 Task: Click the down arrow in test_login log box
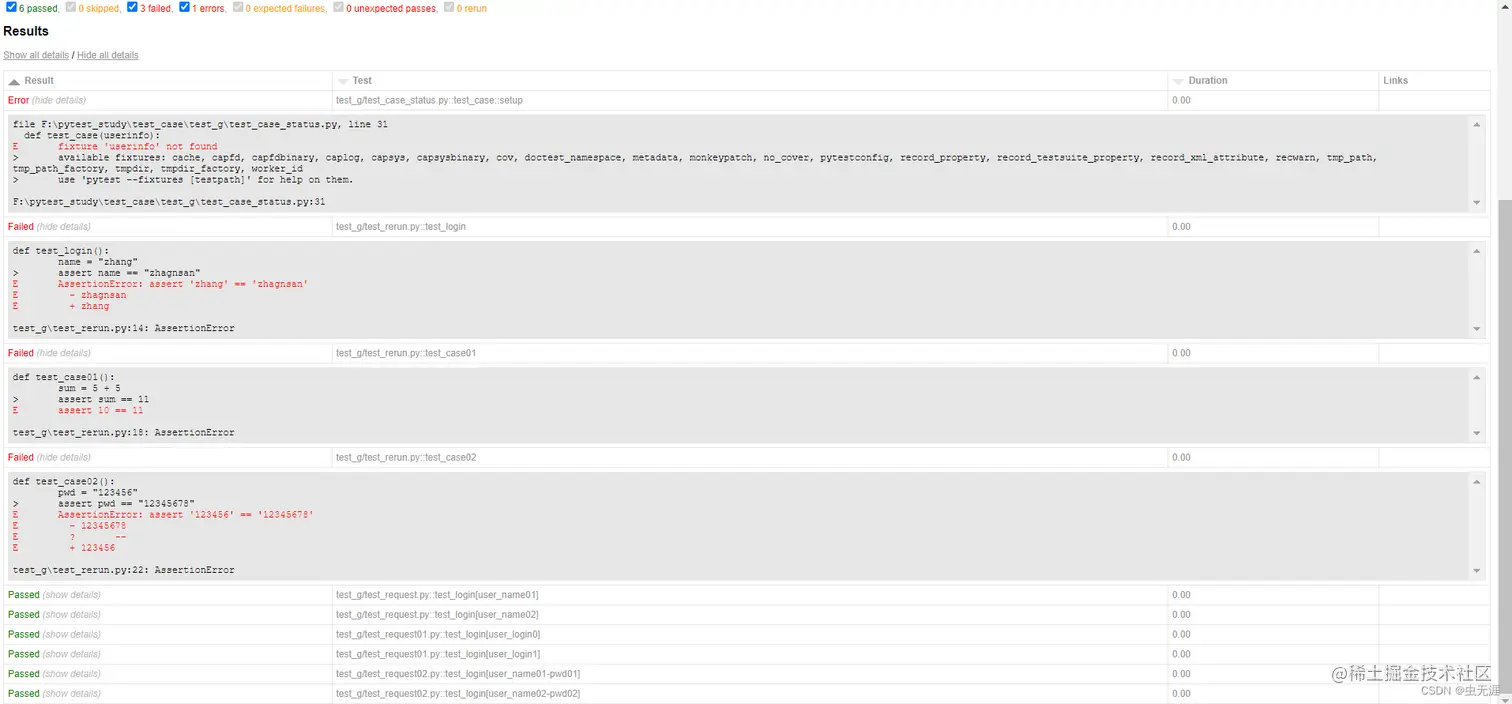(x=1478, y=329)
